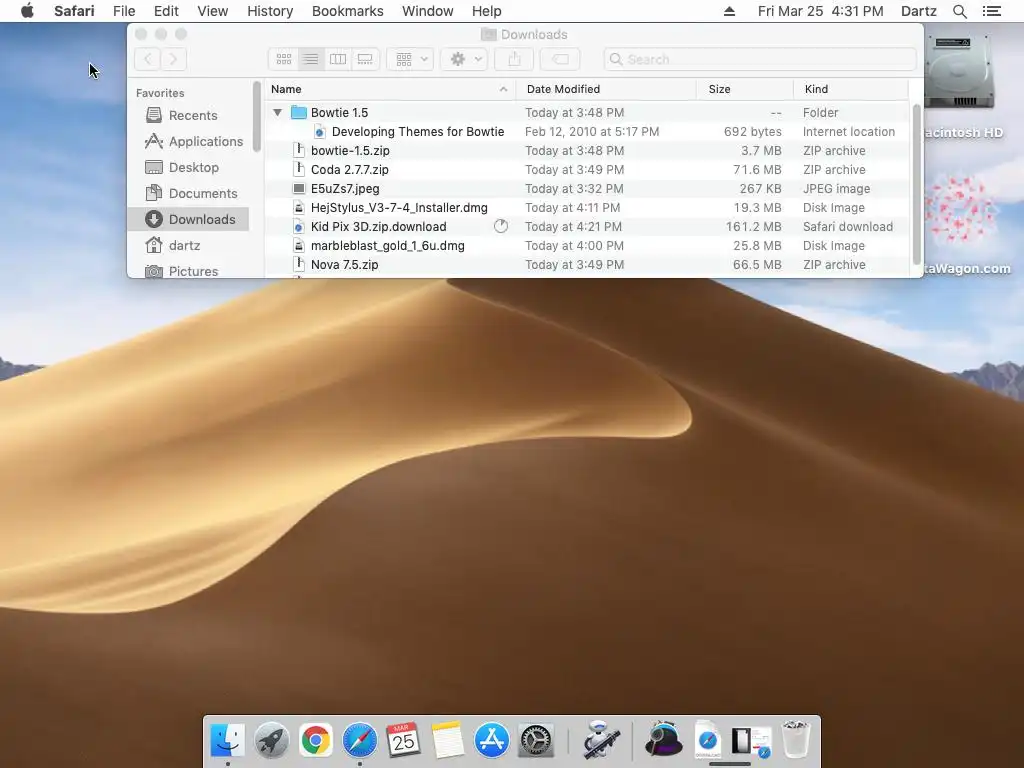Open Notification Center

click(991, 11)
